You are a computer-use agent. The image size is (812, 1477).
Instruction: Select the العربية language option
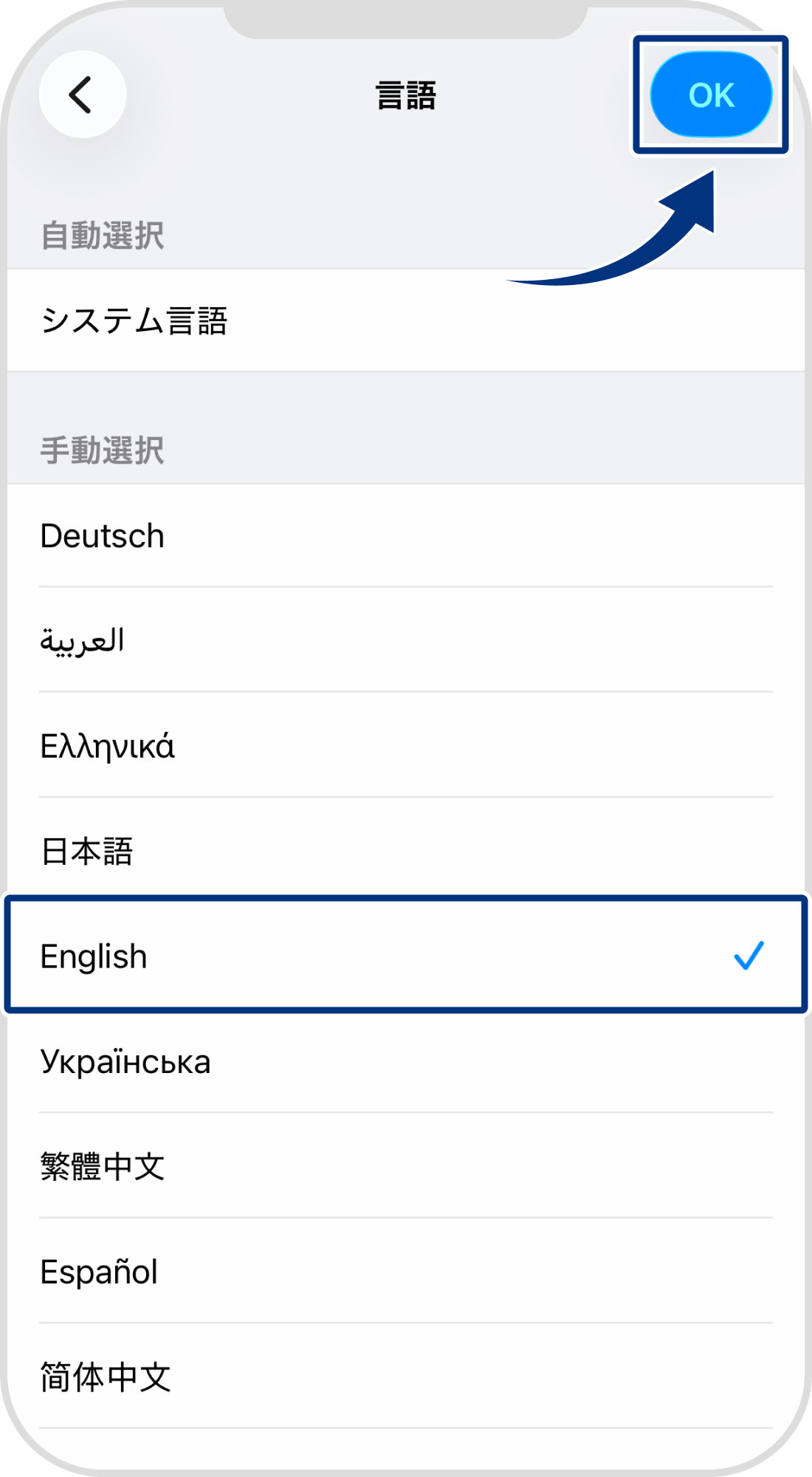pyautogui.click(x=83, y=641)
